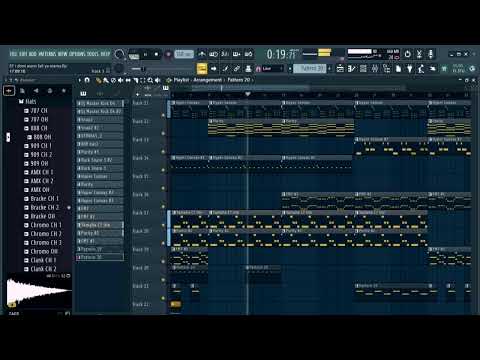Viewport: 480px width, 360px height.
Task: Click the highlighted yellow playlist tool button
Action: click(202, 69)
